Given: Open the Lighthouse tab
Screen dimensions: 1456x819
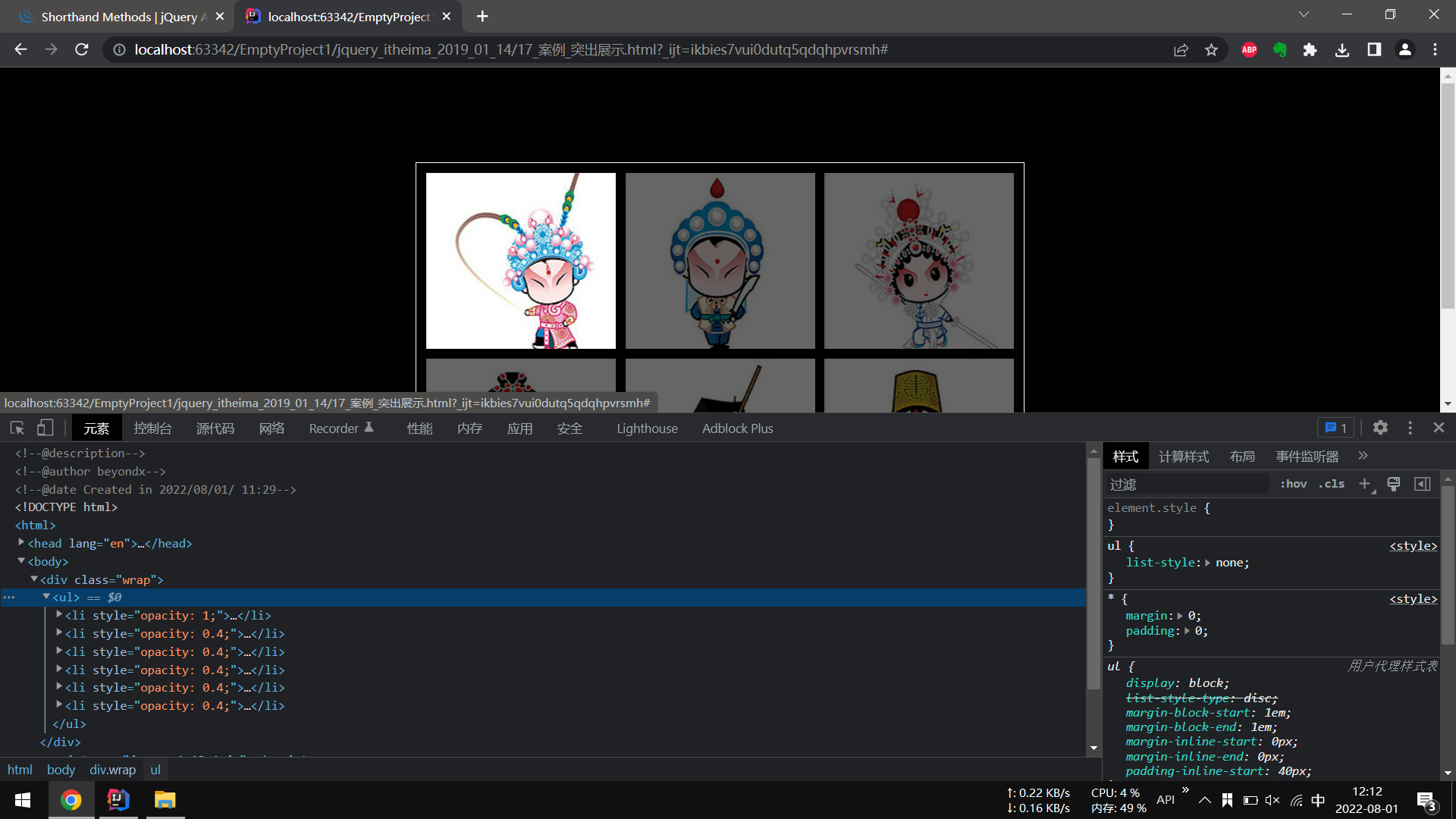Looking at the screenshot, I should tap(647, 428).
